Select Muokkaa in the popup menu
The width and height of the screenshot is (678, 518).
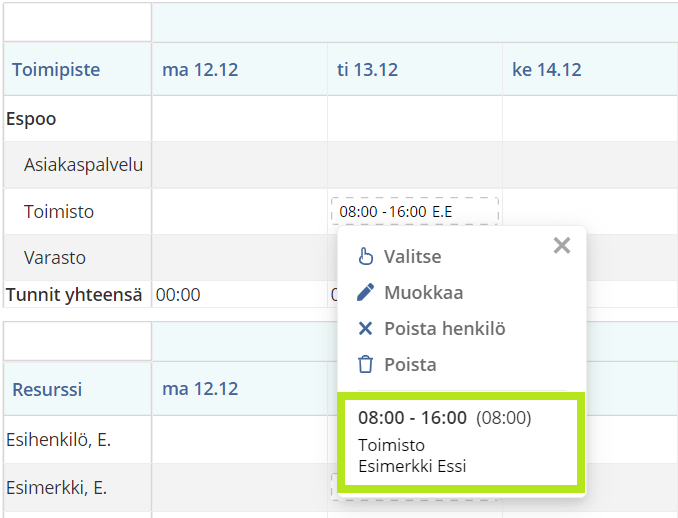point(423,293)
